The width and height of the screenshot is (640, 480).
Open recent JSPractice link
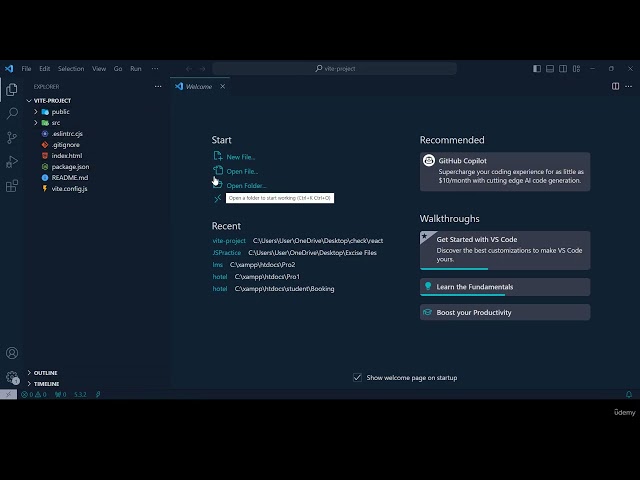pyautogui.click(x=227, y=253)
